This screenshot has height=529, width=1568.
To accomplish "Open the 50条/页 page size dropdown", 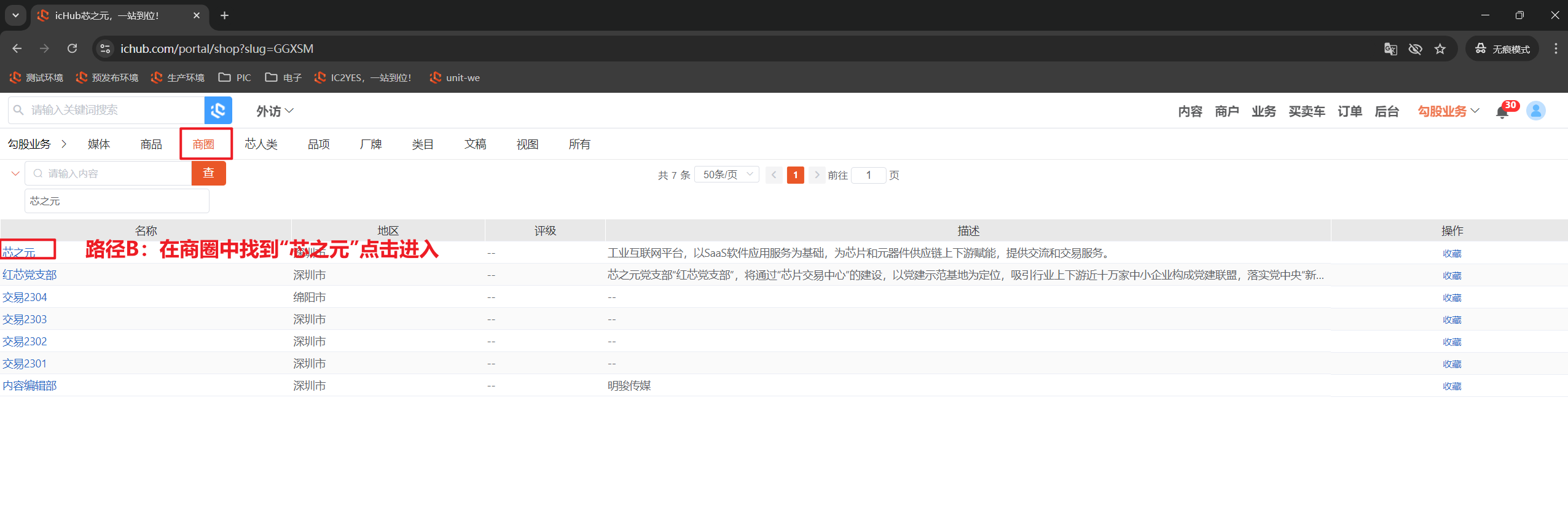I will tap(727, 174).
